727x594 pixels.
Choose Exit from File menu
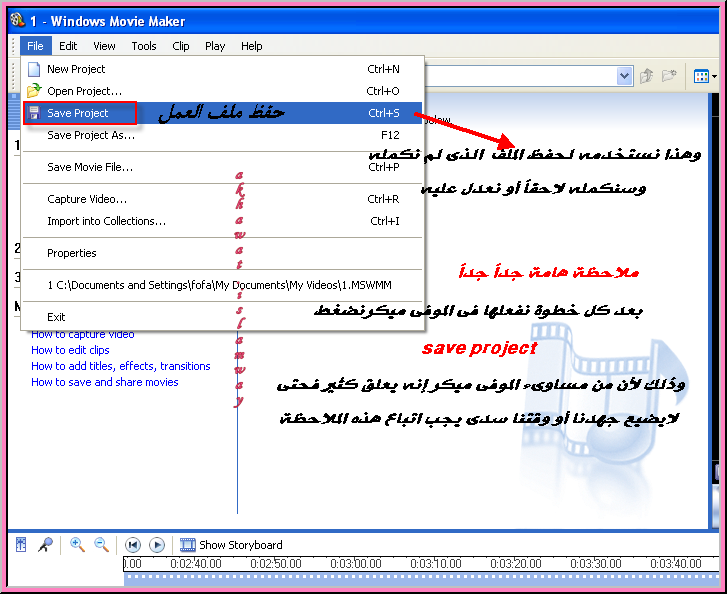click(x=223, y=317)
